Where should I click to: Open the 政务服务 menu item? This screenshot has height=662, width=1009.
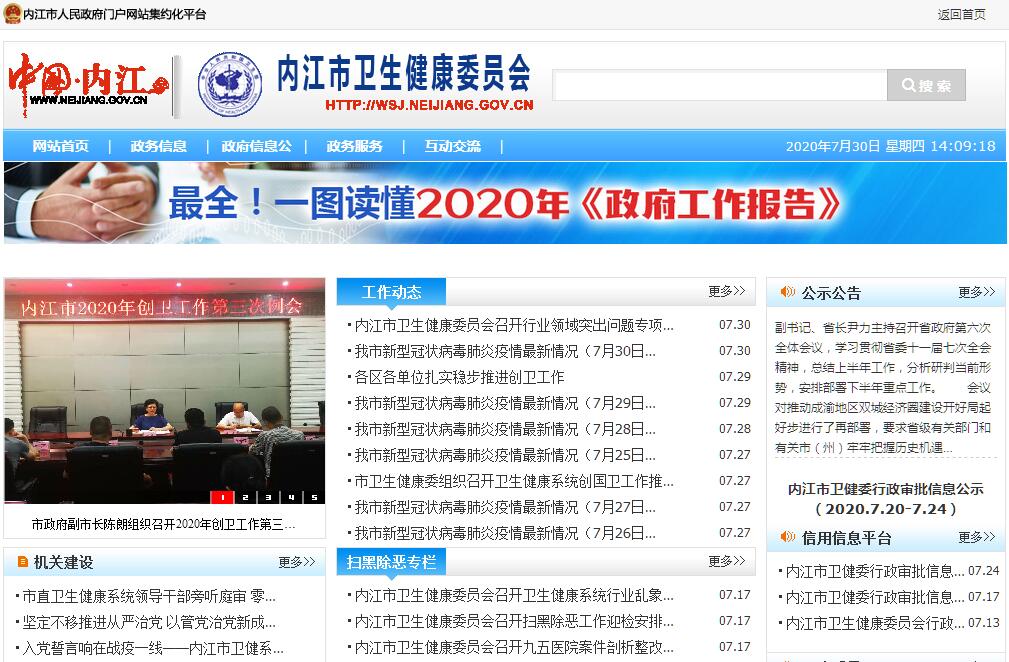tap(355, 146)
